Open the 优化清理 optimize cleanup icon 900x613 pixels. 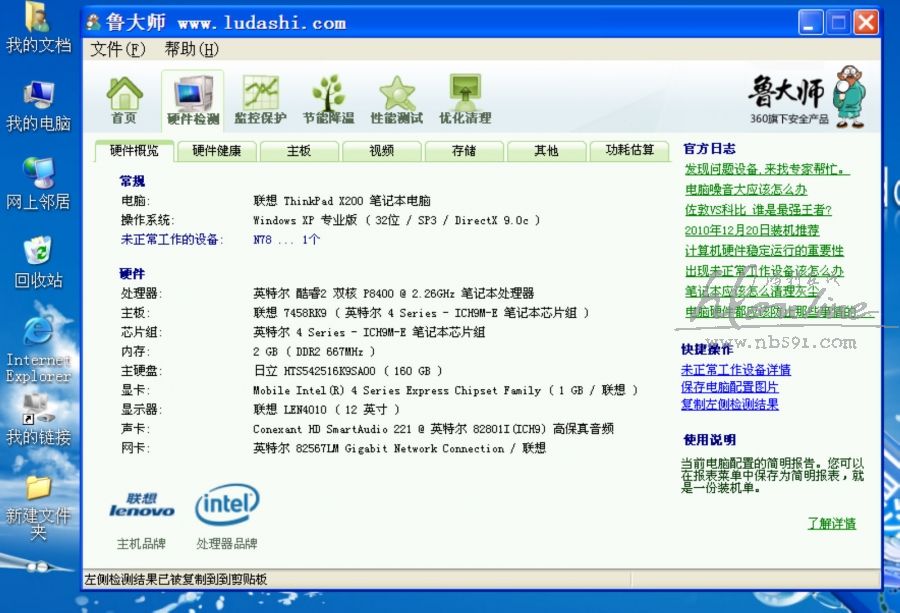[465, 100]
